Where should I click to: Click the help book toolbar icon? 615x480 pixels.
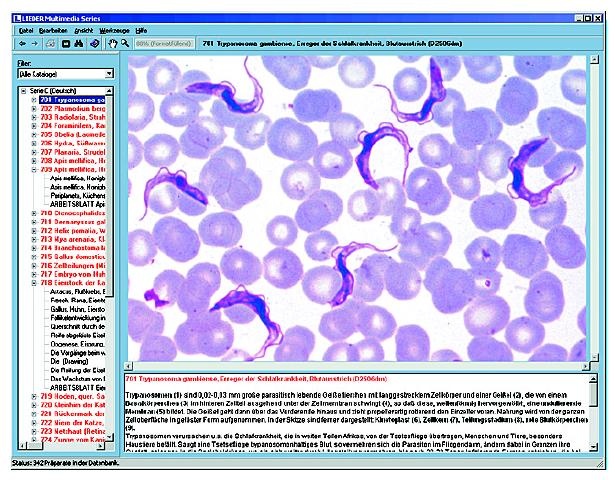click(95, 45)
